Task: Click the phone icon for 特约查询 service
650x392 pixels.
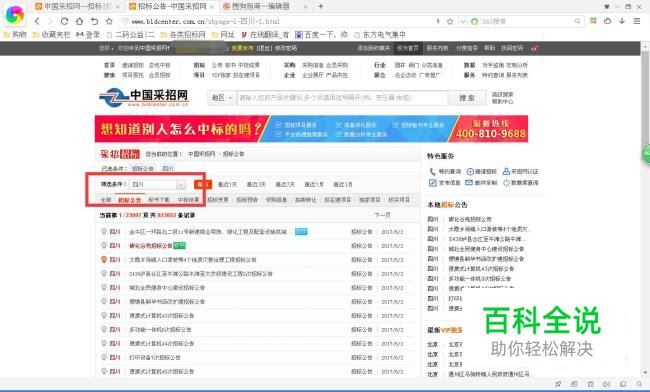Action: pos(432,171)
